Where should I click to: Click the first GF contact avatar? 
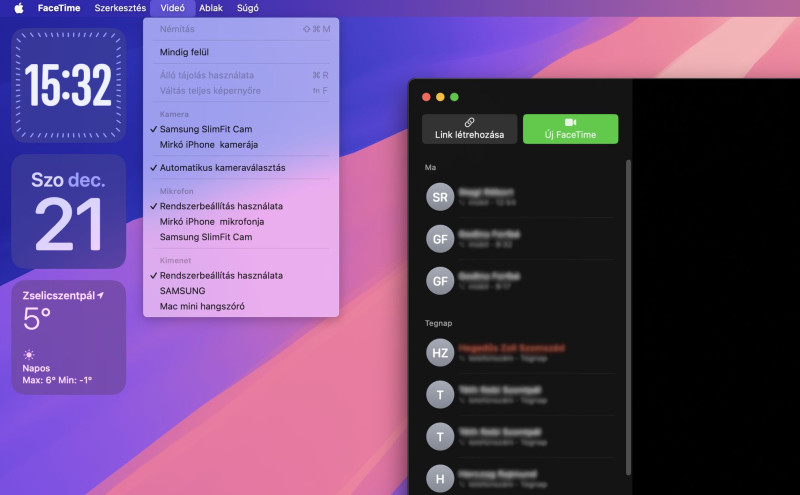(440, 239)
